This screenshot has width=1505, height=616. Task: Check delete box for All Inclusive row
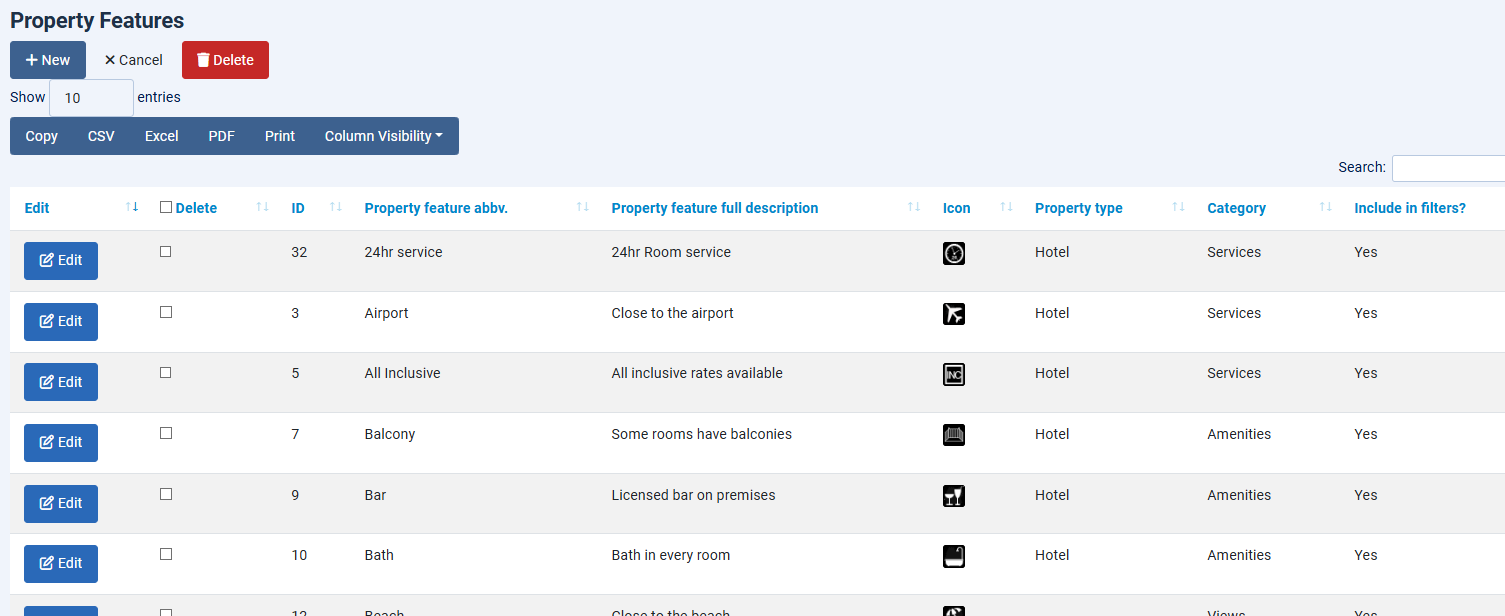[166, 372]
